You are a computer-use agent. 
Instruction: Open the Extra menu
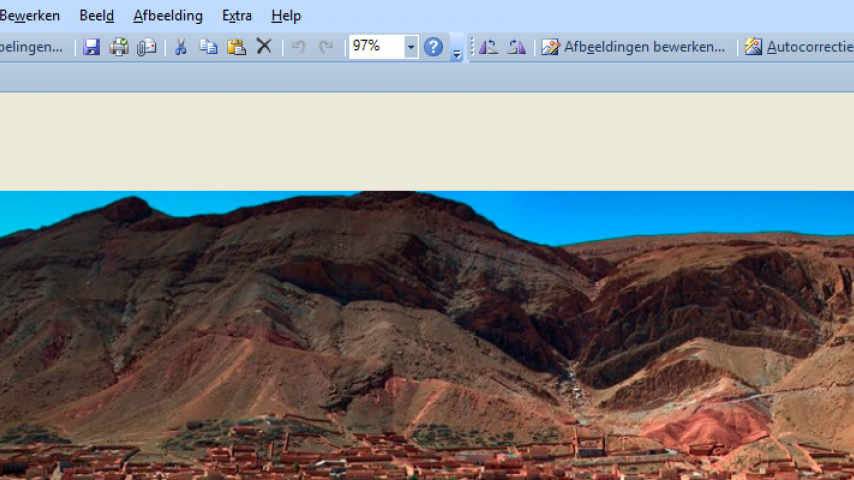(236, 16)
